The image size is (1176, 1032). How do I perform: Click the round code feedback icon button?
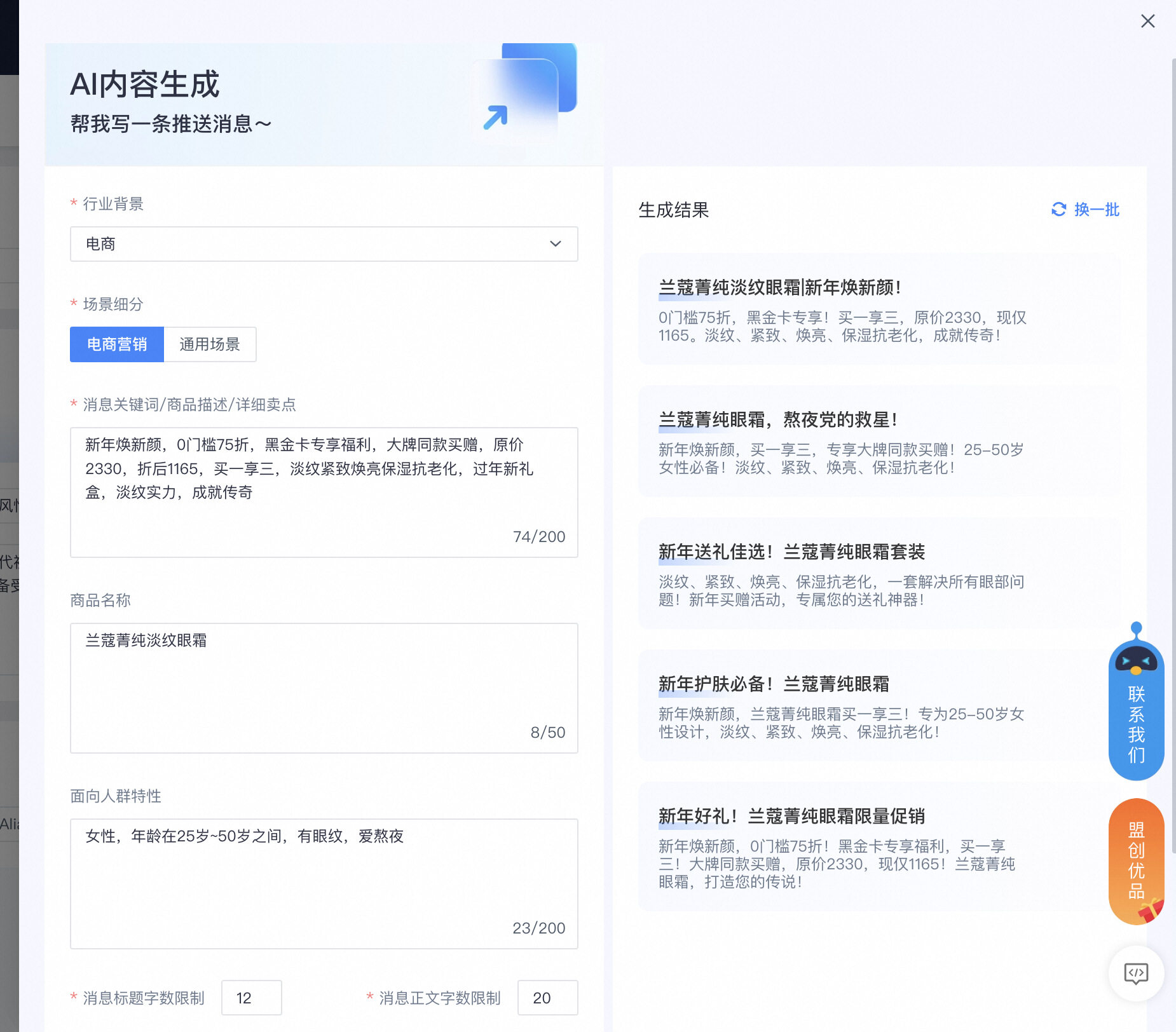point(1136,974)
